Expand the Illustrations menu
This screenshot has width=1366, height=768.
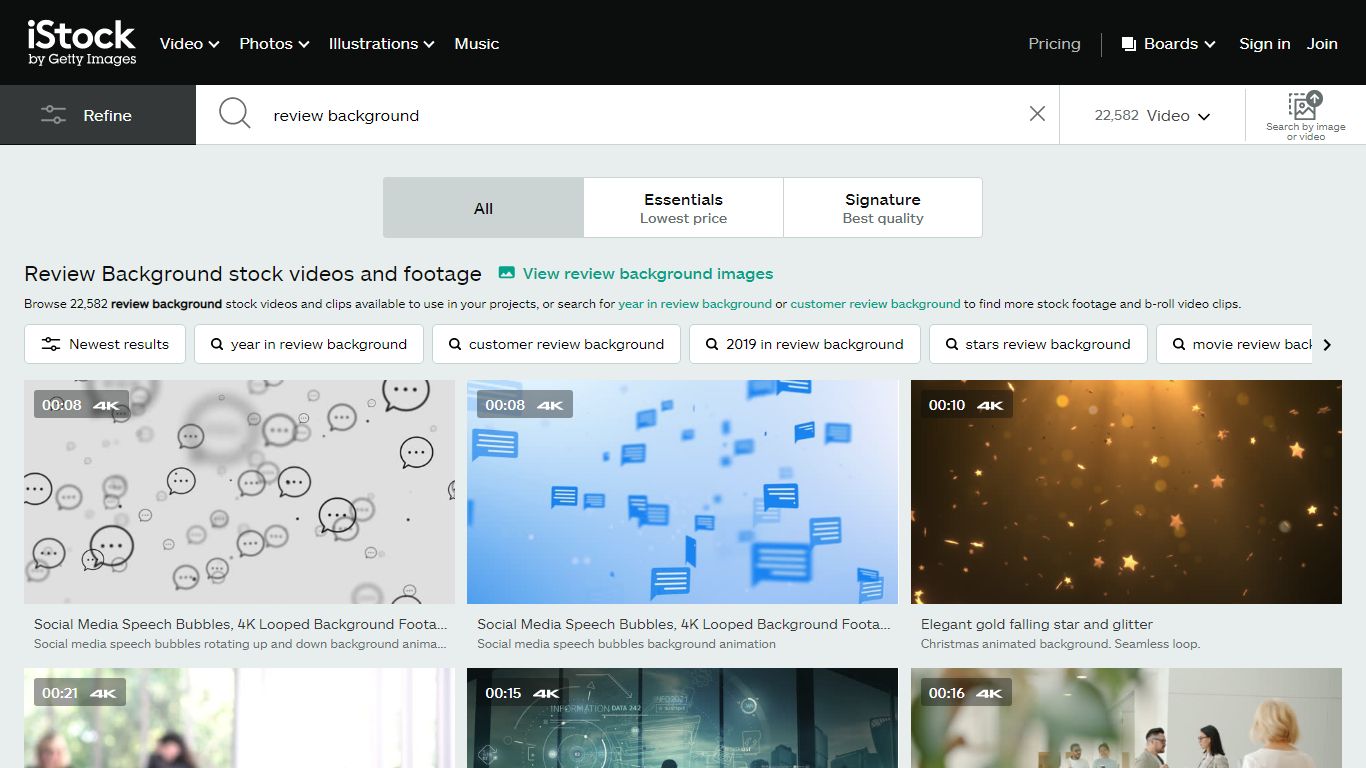pyautogui.click(x=381, y=44)
